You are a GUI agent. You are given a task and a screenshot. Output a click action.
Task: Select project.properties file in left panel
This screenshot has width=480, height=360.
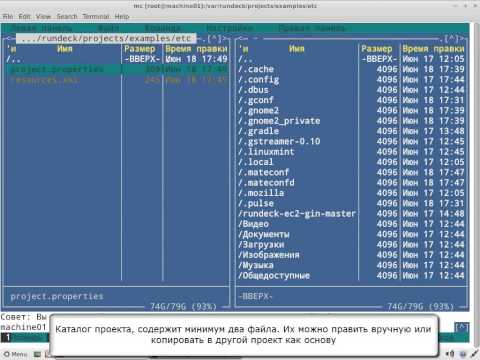click(117, 69)
